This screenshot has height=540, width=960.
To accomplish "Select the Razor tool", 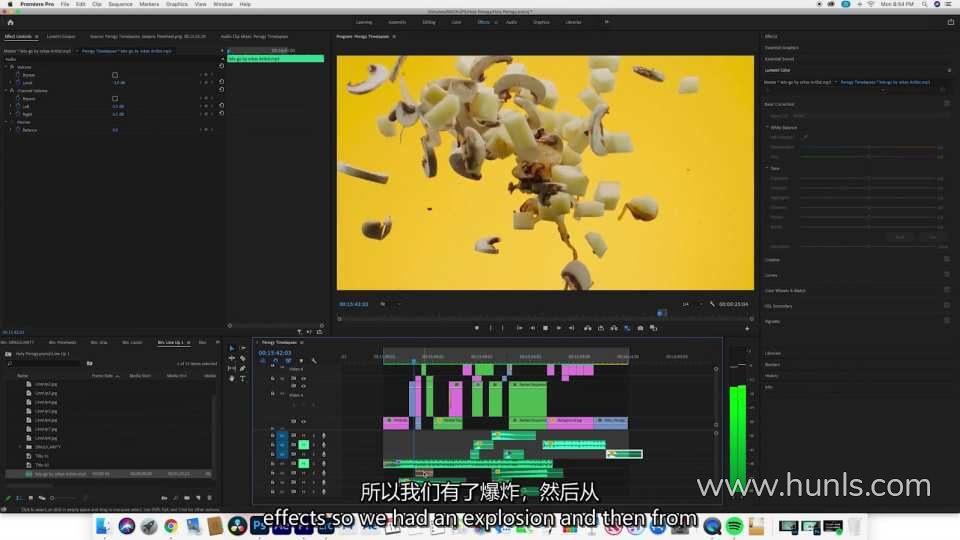I will 242,358.
